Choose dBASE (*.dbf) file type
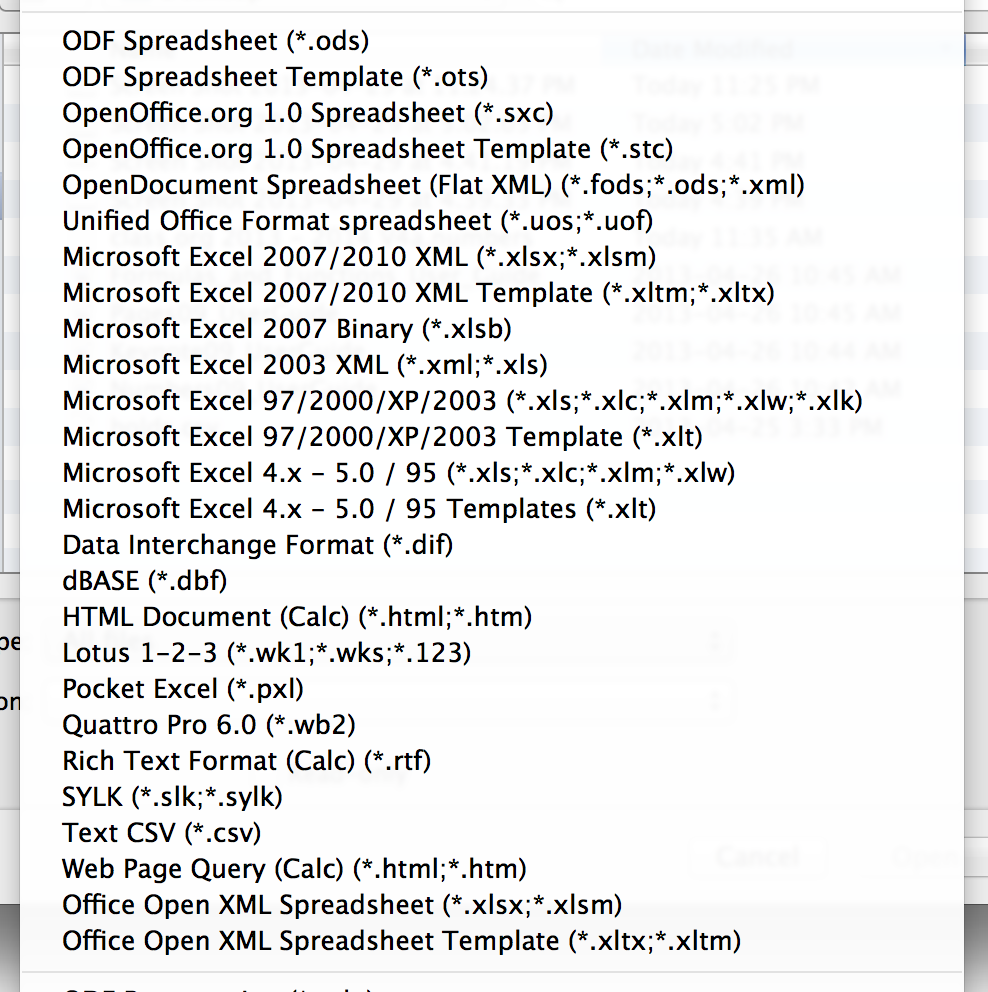 (x=145, y=581)
